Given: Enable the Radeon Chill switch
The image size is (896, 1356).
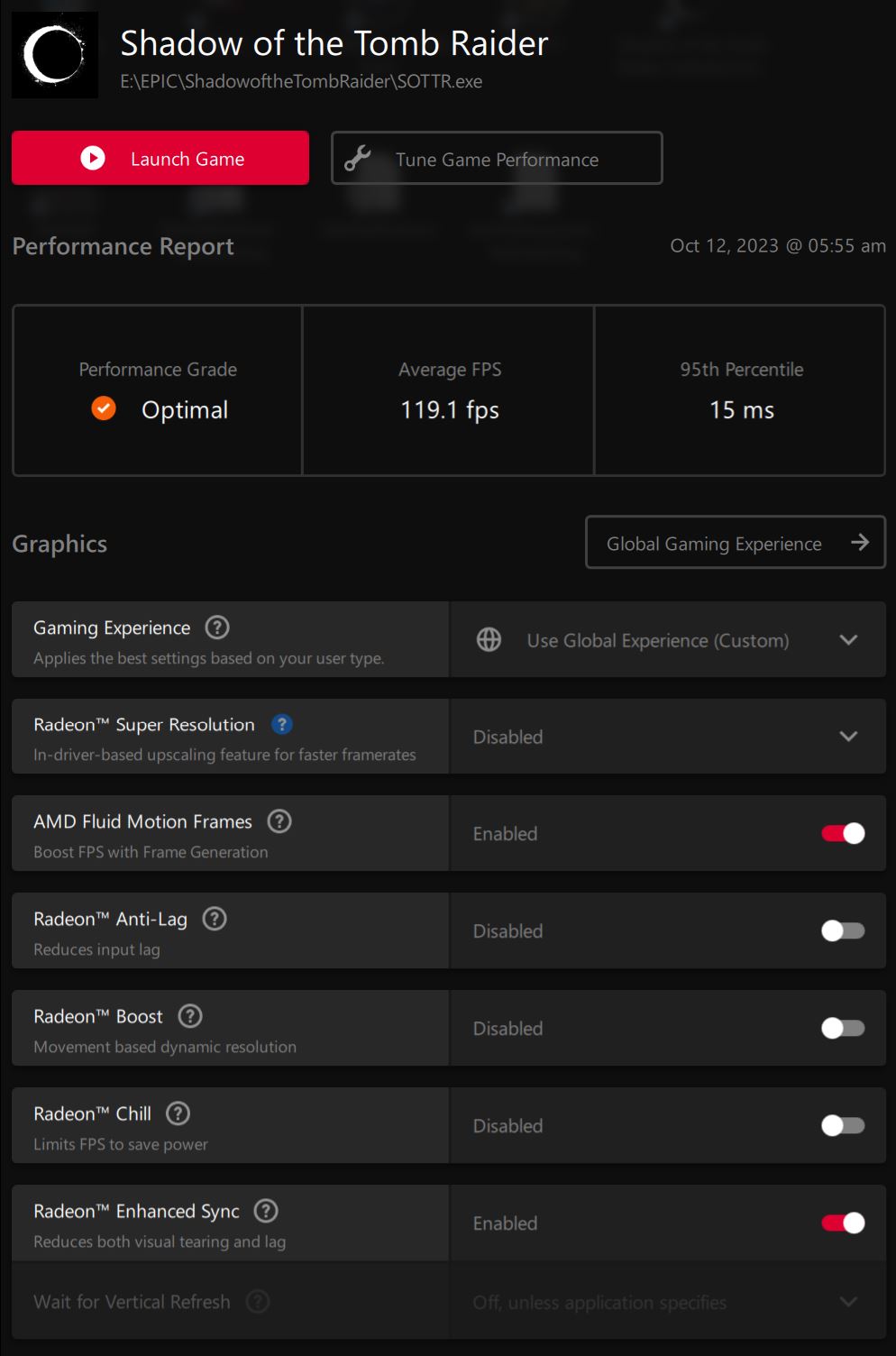Looking at the screenshot, I should [x=843, y=1126].
